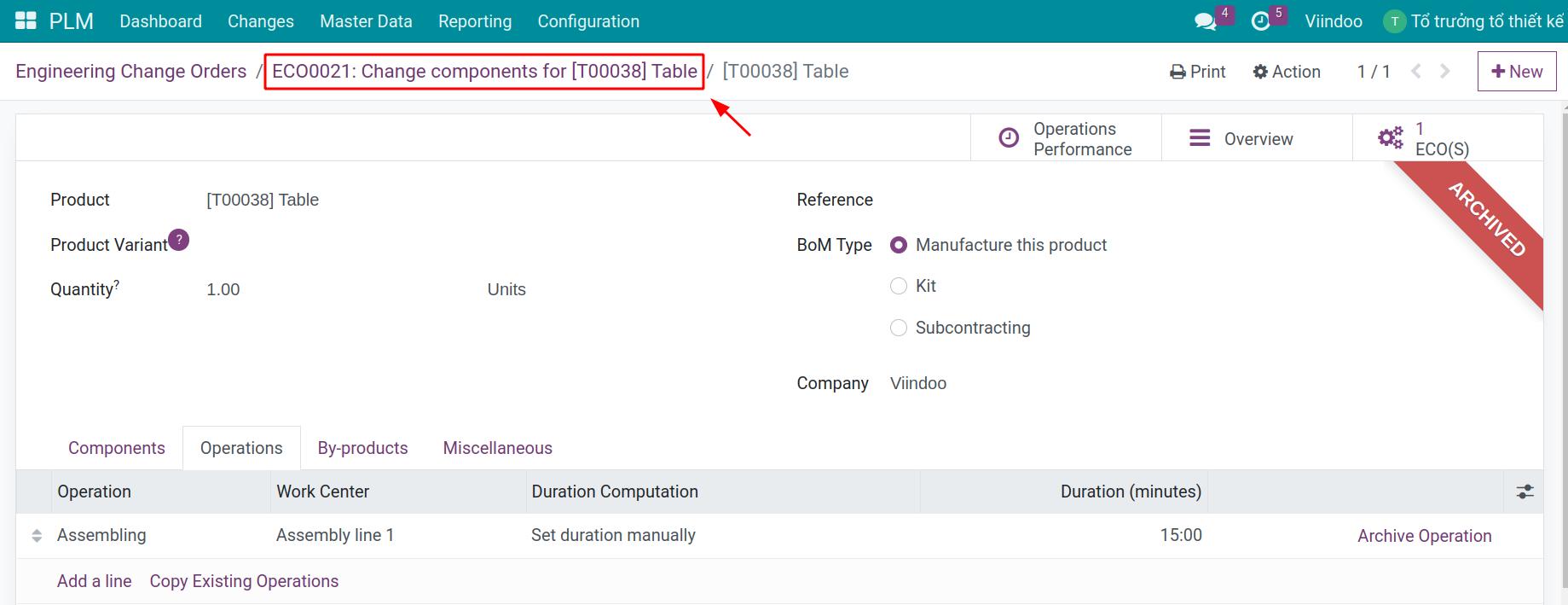Sort by the Operation column header
1568x605 pixels.
tap(161, 492)
